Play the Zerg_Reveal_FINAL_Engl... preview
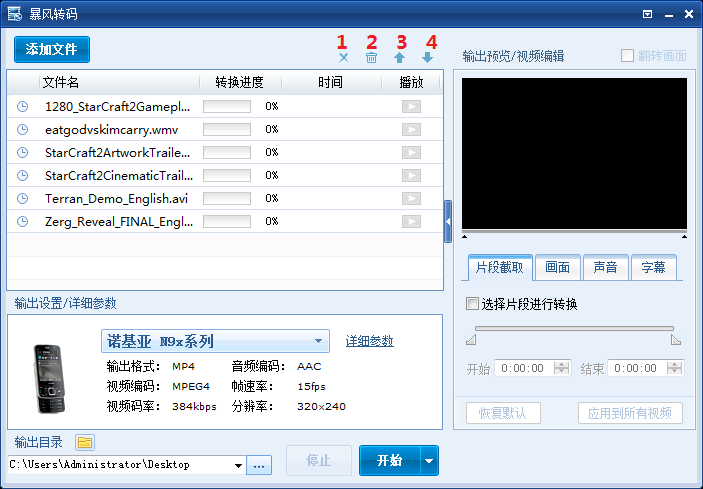 point(411,221)
